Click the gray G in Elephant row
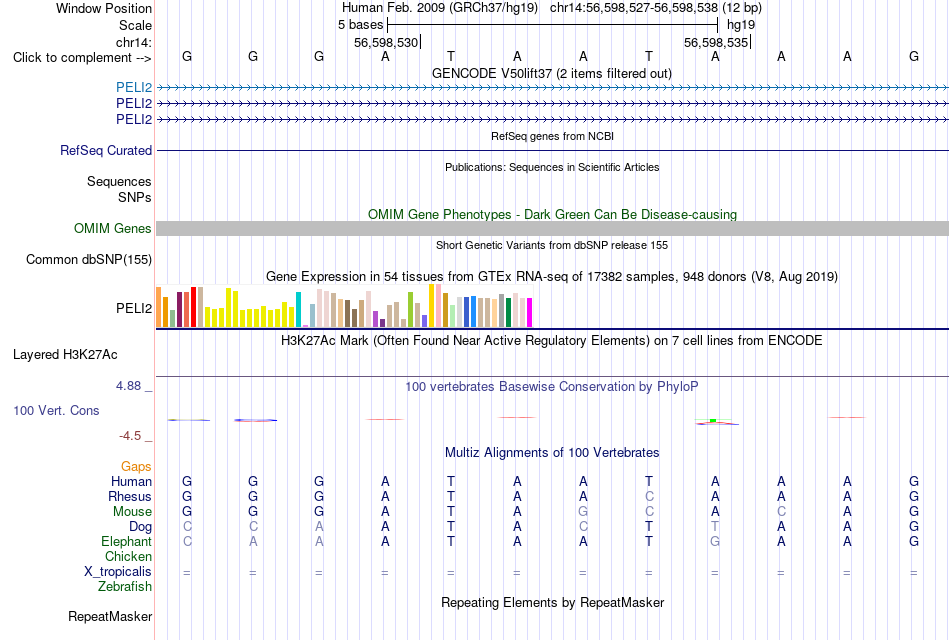Screen dimensions: 950x640 coord(715,541)
